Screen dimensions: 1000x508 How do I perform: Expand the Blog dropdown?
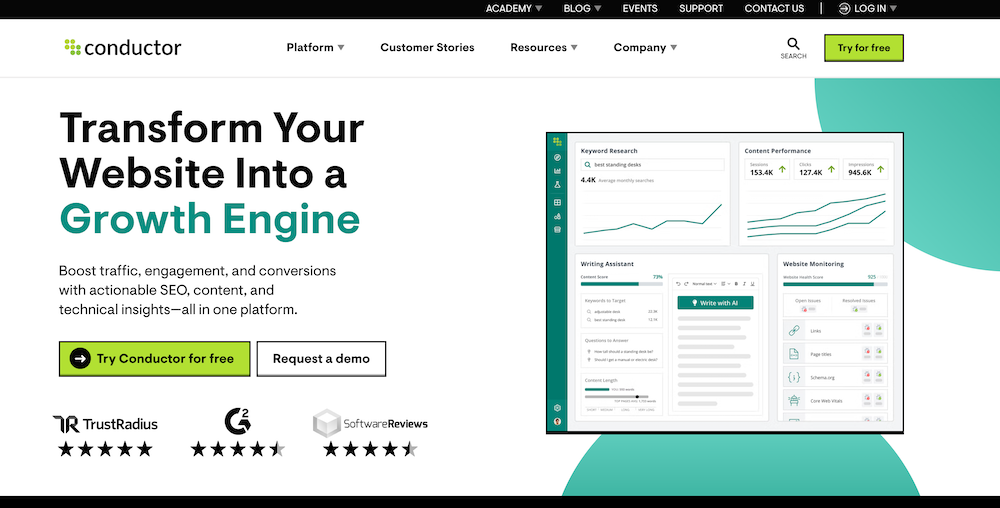tap(582, 8)
